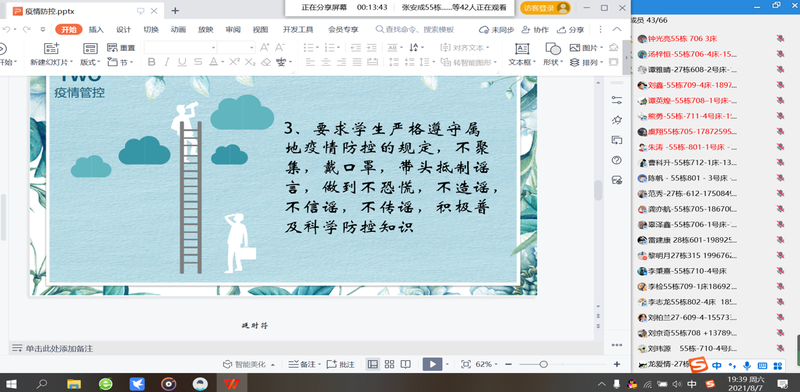
Task: Click the 分享 (Share) button
Action: point(570,30)
